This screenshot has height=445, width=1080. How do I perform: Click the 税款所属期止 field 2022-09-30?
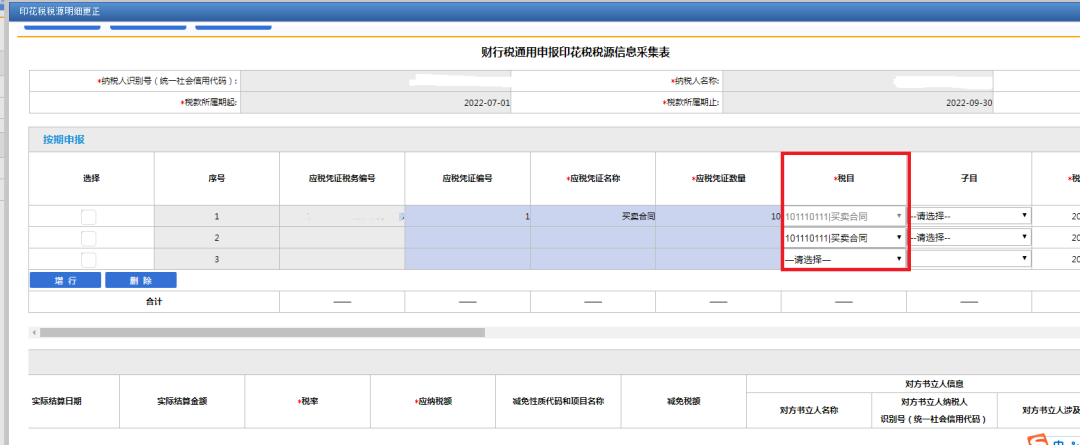pos(858,103)
